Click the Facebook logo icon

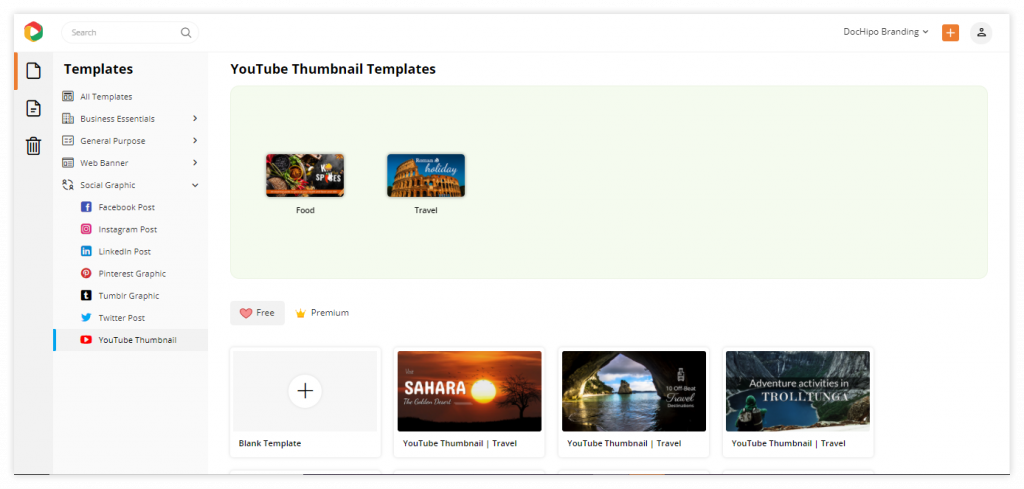tap(86, 207)
